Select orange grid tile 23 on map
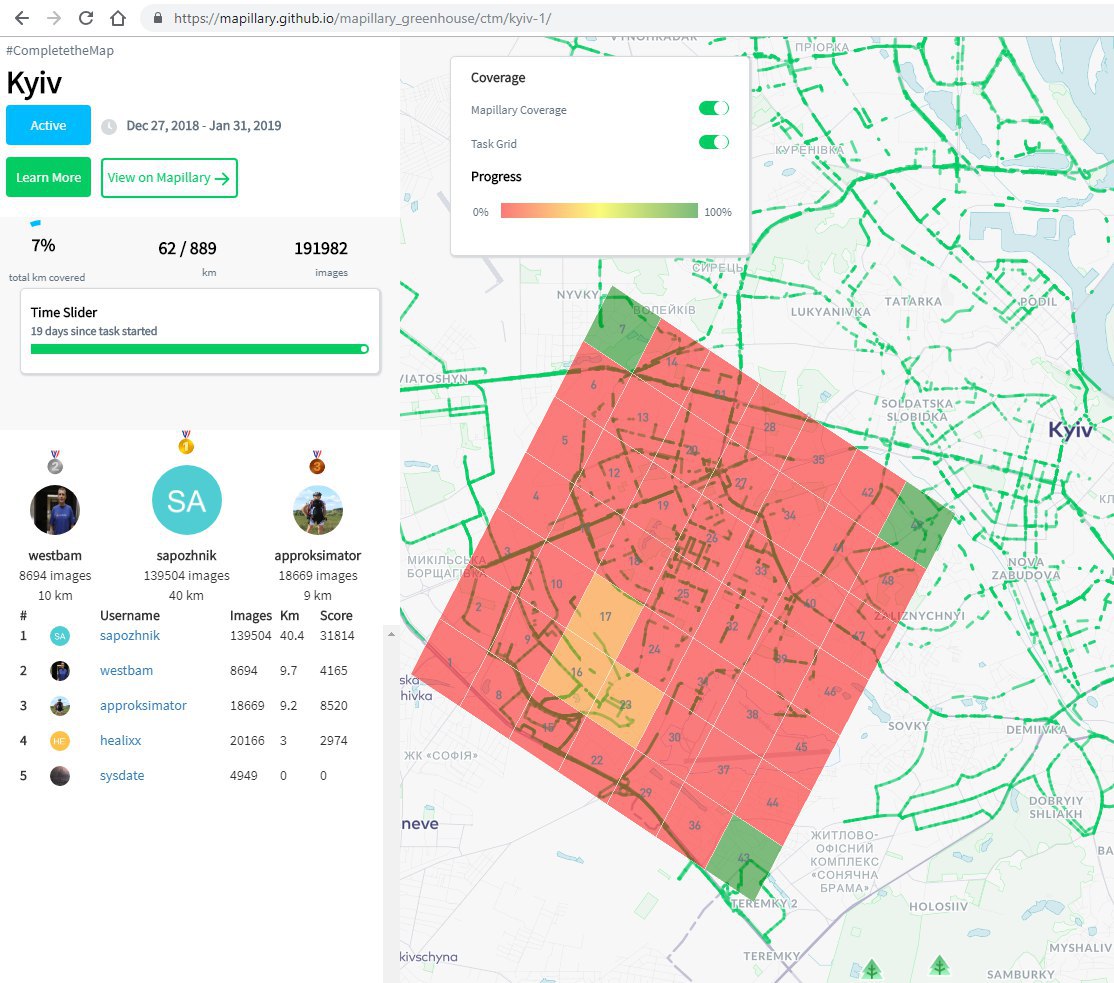This screenshot has width=1114, height=983. click(625, 704)
